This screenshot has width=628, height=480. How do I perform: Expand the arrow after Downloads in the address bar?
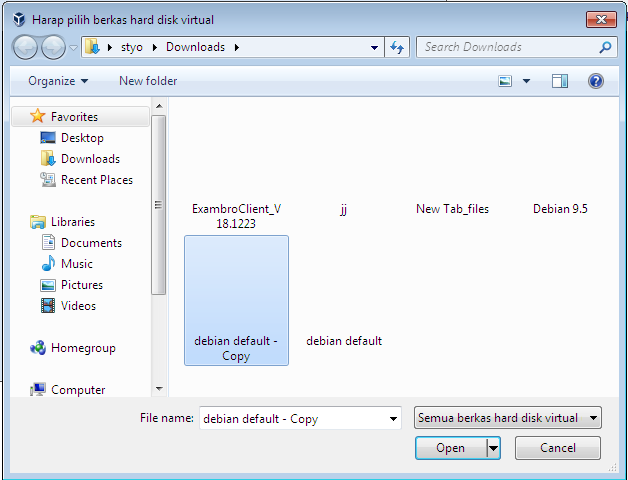click(x=237, y=47)
